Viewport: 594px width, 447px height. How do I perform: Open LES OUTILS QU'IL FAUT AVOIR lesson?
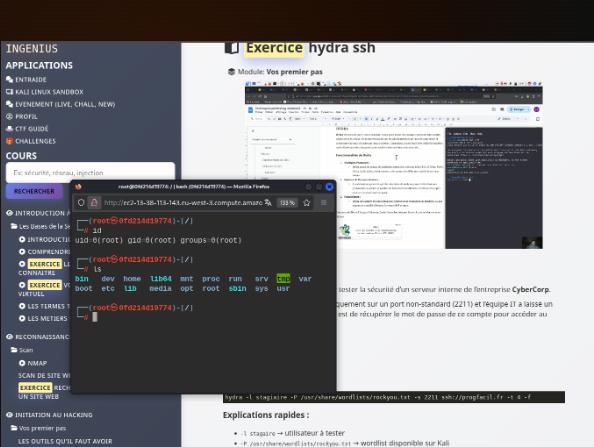(x=65, y=441)
